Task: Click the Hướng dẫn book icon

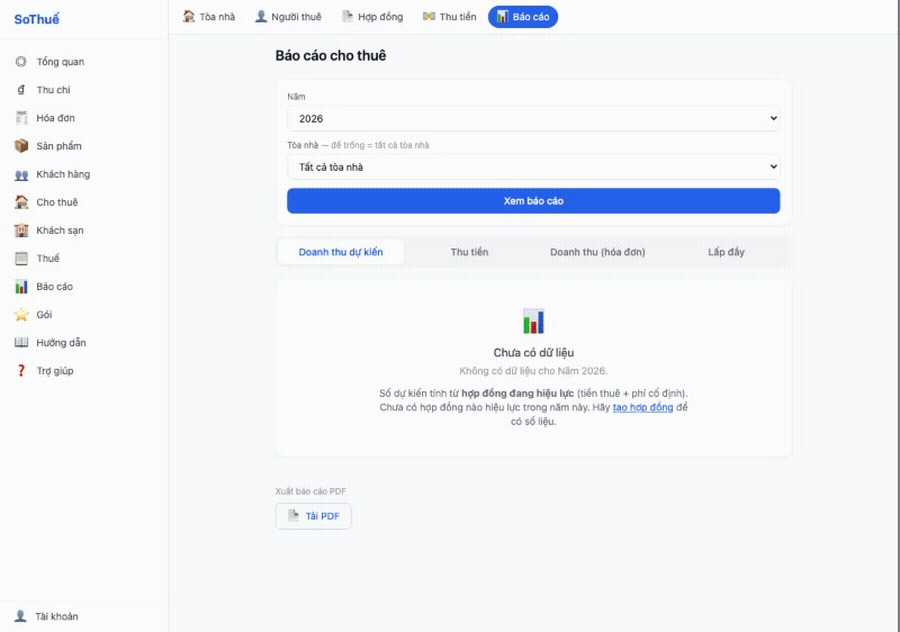Action: (x=21, y=343)
